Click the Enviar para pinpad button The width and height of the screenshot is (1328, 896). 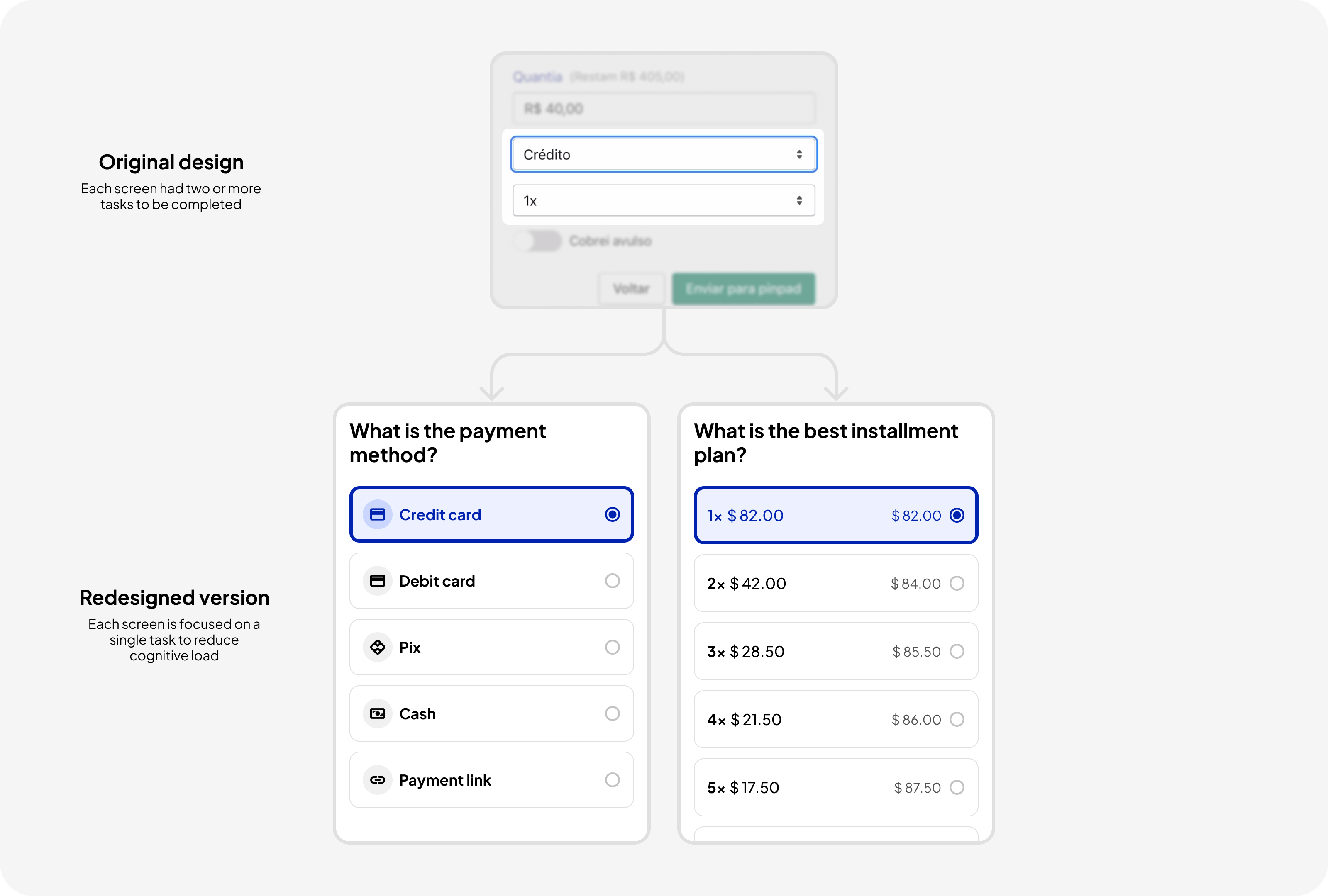click(x=743, y=288)
